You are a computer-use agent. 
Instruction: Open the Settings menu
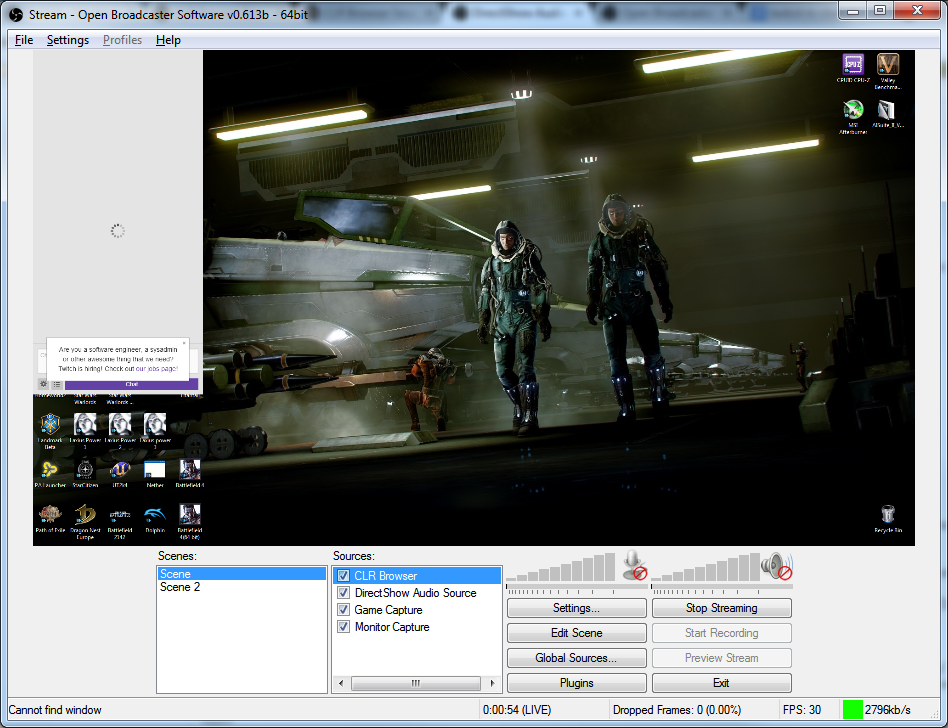tap(68, 40)
